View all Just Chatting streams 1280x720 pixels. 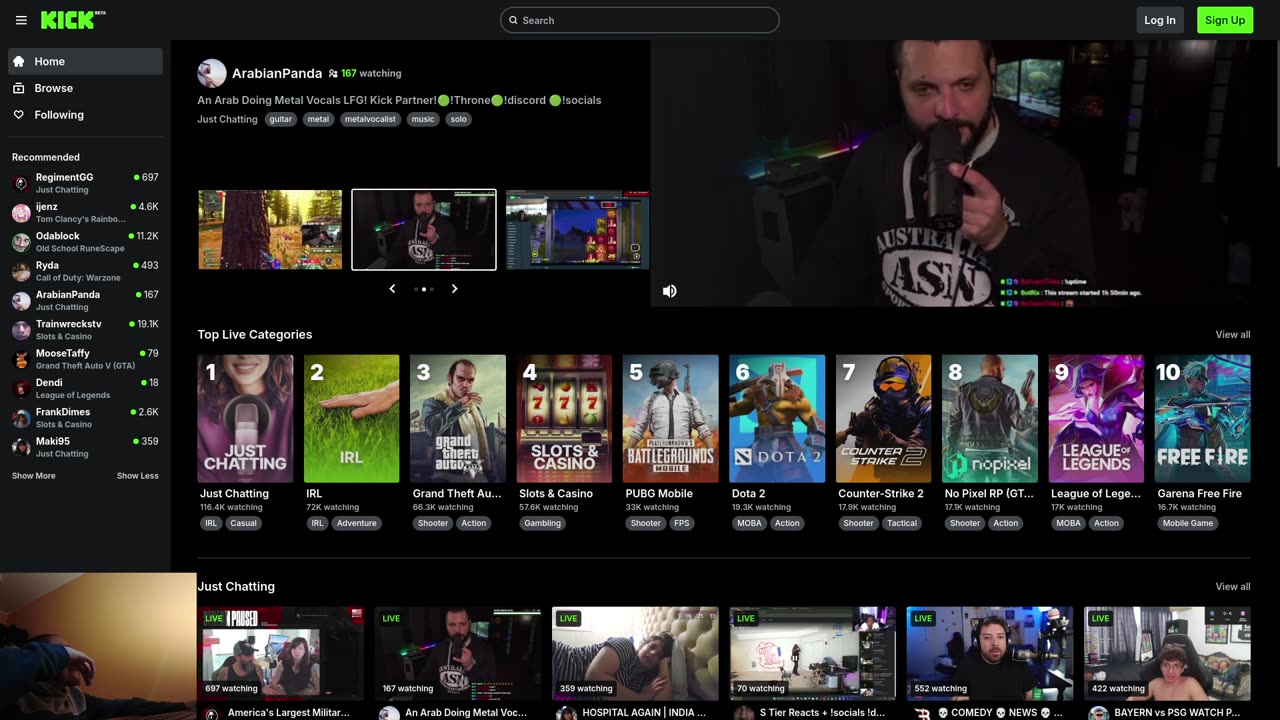click(x=1233, y=587)
